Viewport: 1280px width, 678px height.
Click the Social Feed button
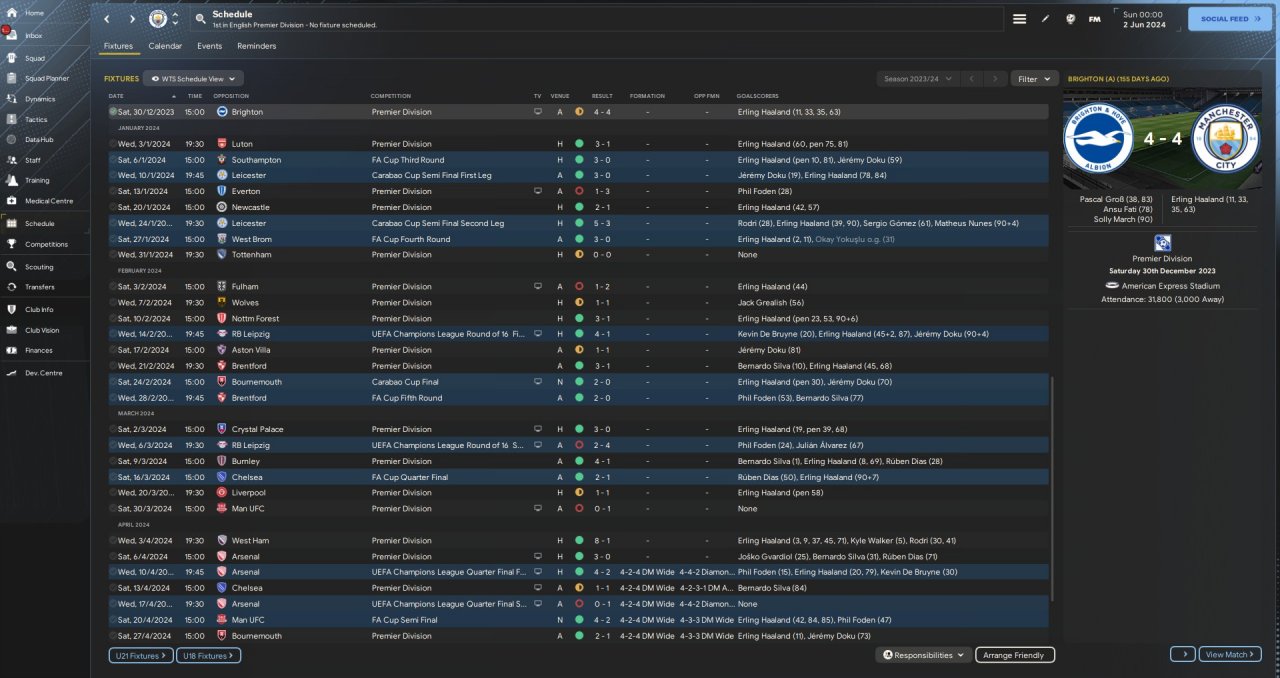pos(1229,19)
